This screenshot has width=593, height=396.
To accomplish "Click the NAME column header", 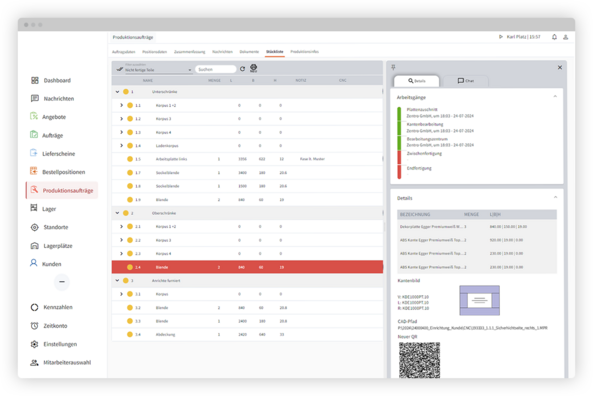I will [x=147, y=81].
